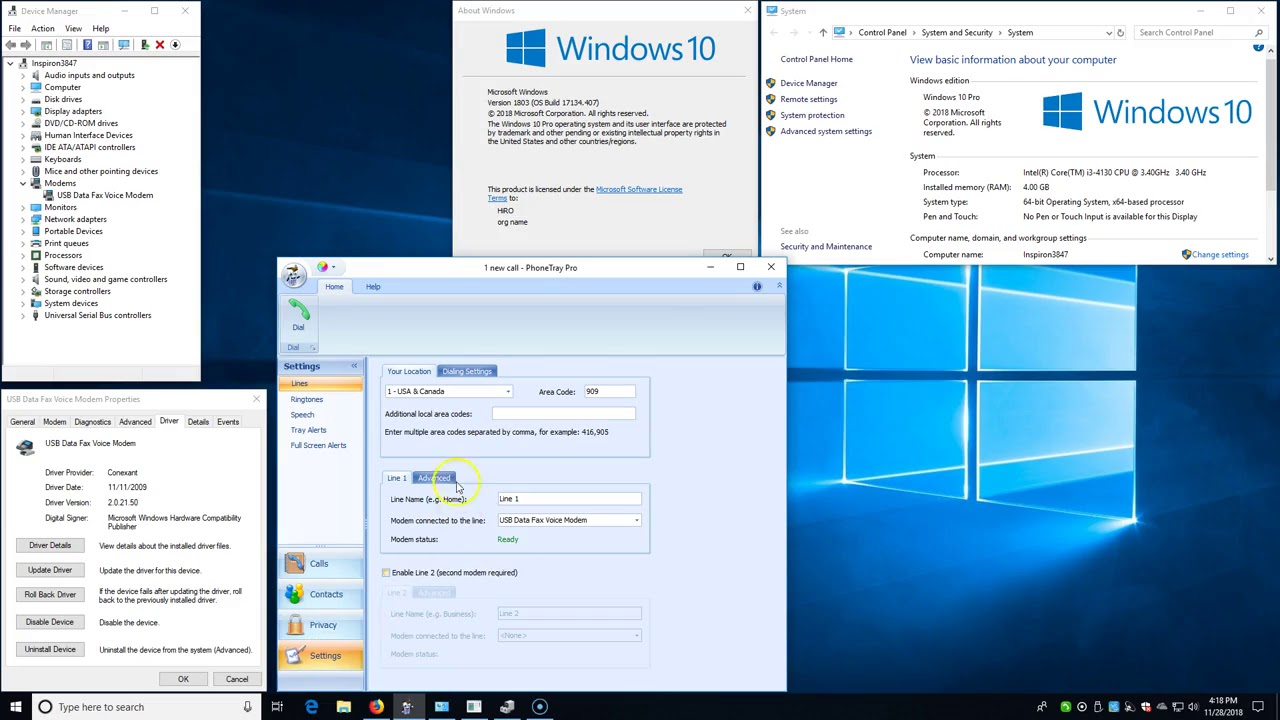This screenshot has width=1280, height=720.
Task: Click the red X Uninstall device icon
Action: pos(160,45)
